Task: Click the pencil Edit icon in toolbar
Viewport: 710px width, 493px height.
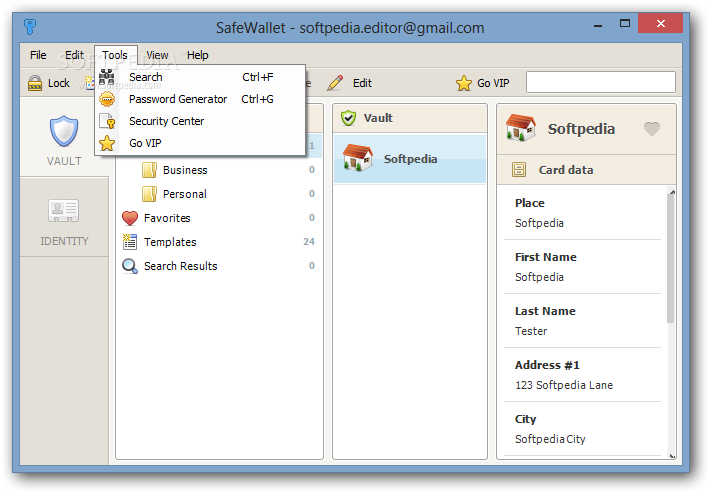Action: (x=335, y=83)
